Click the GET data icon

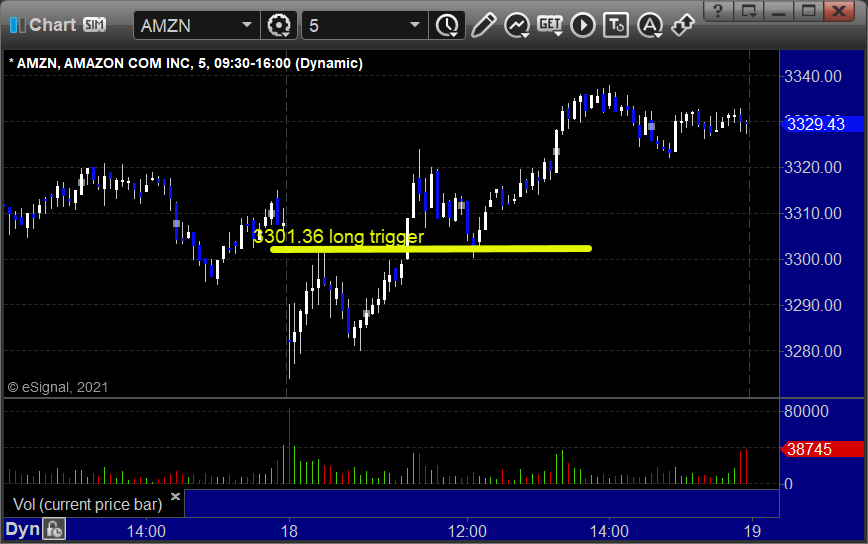point(550,25)
